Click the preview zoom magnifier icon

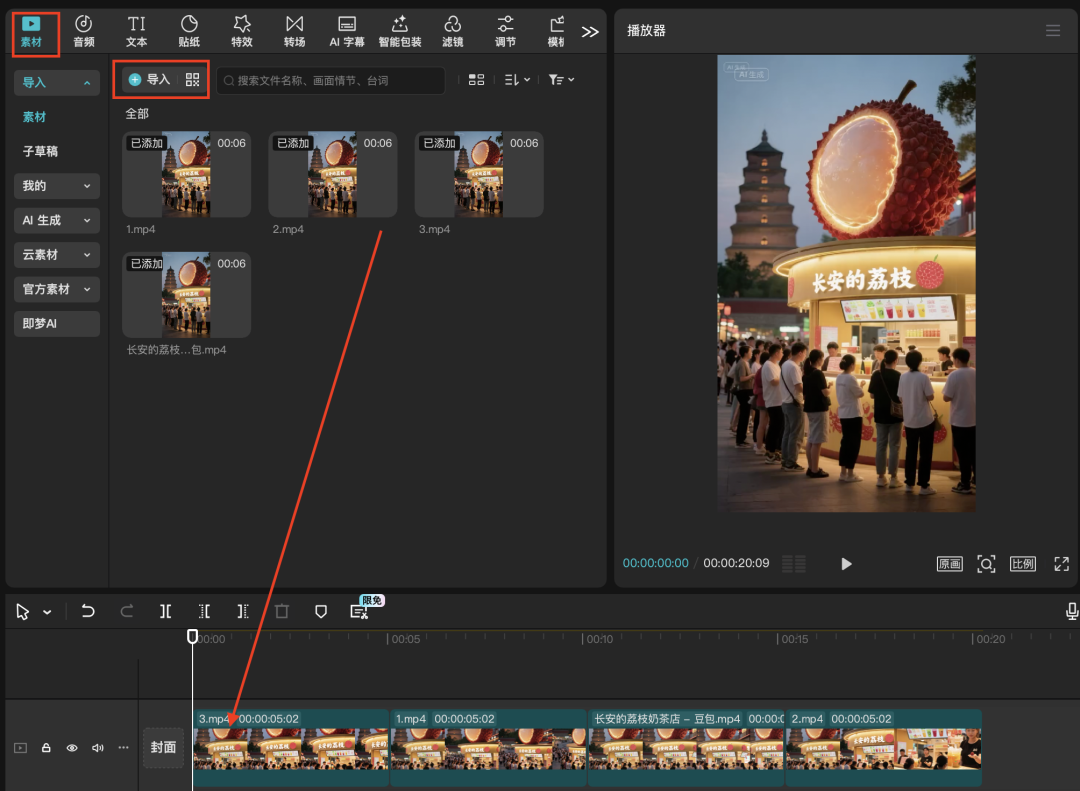click(x=986, y=564)
